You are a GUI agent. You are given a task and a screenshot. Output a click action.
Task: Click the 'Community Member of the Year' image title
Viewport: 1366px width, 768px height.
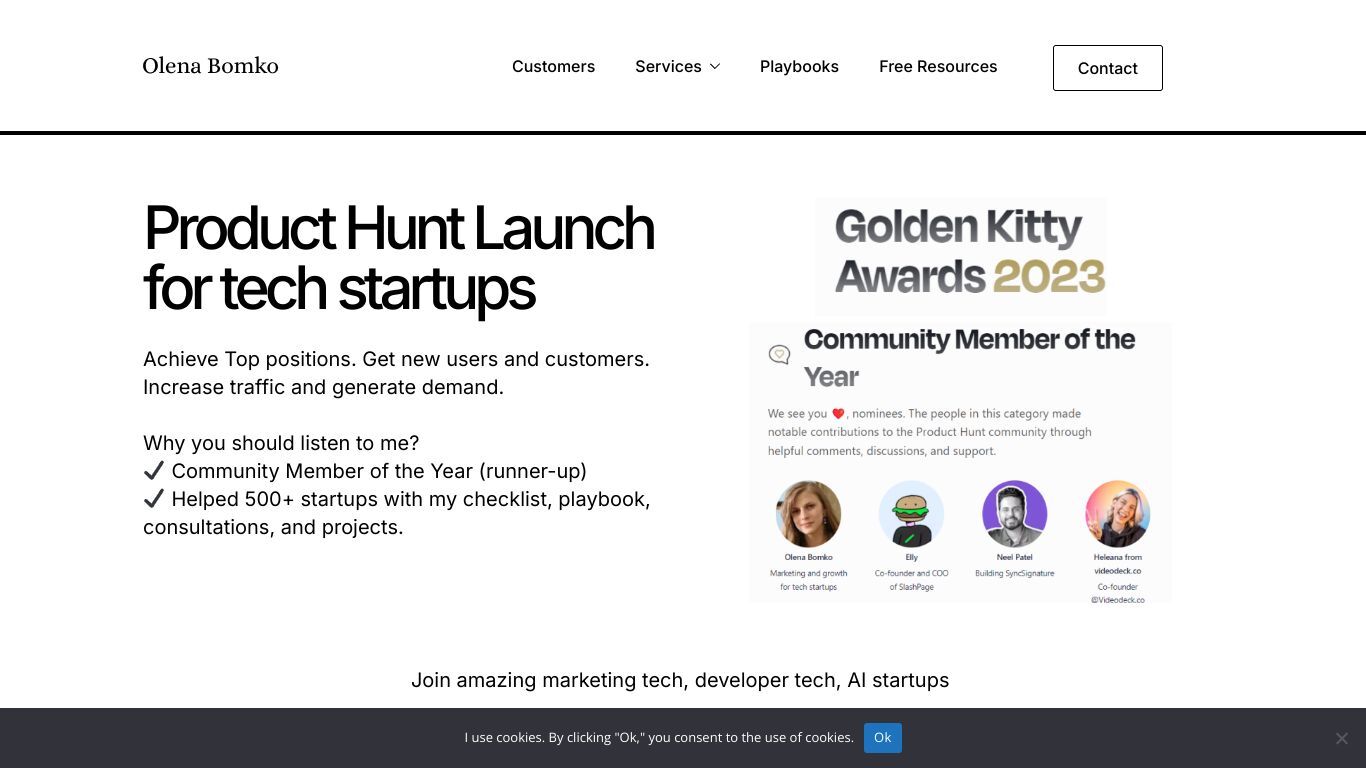click(969, 358)
